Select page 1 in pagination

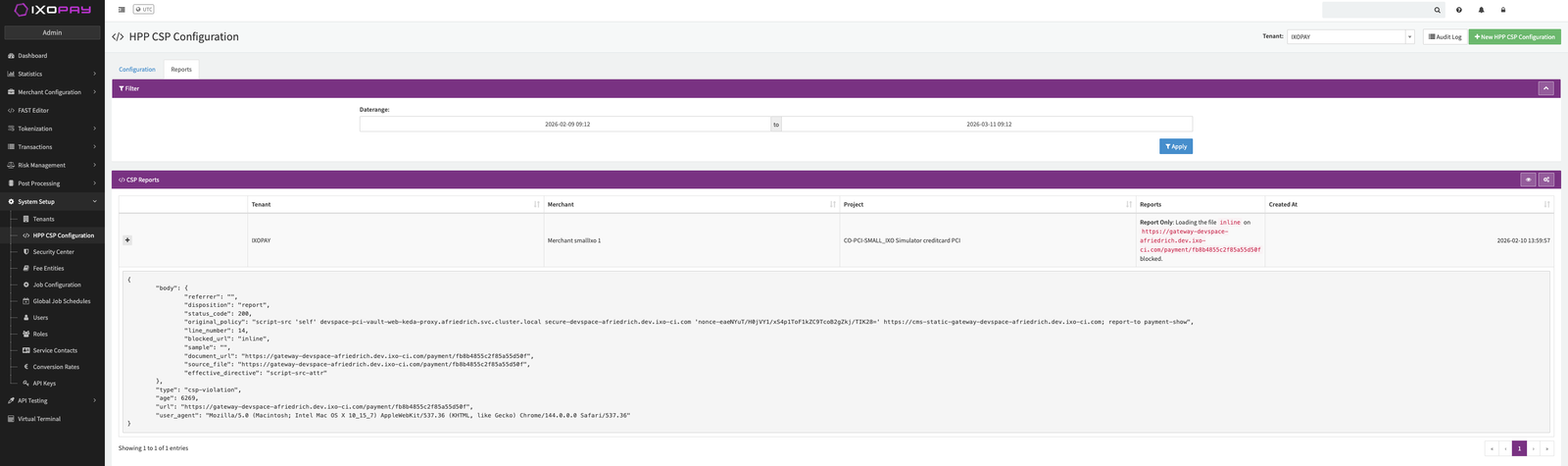1519,448
